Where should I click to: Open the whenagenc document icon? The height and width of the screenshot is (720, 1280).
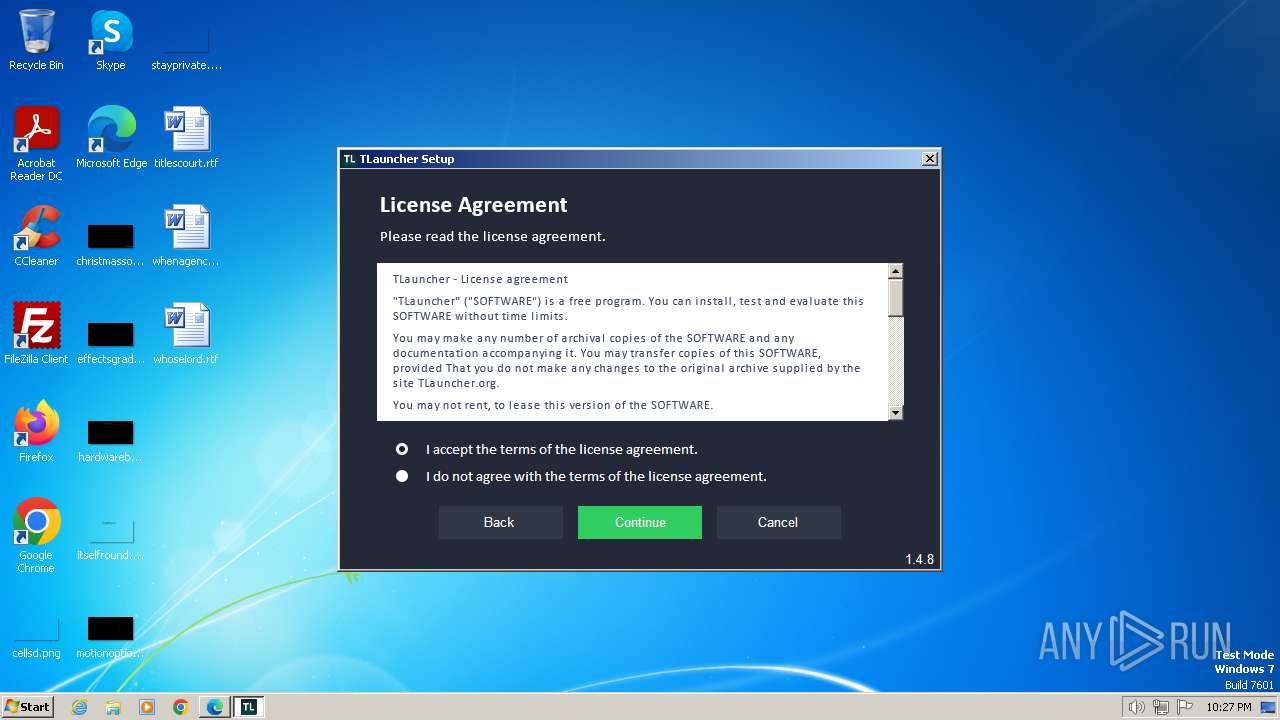pos(186,235)
